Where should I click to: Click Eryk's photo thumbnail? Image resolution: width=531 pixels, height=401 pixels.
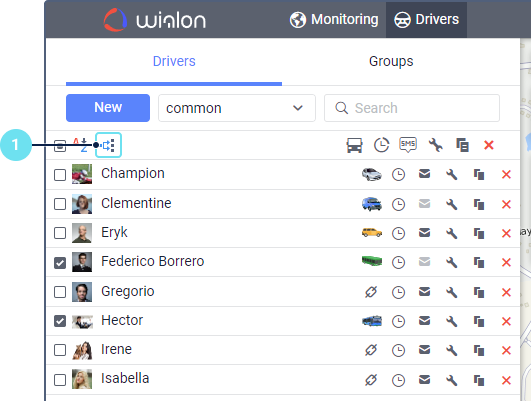(x=82, y=233)
